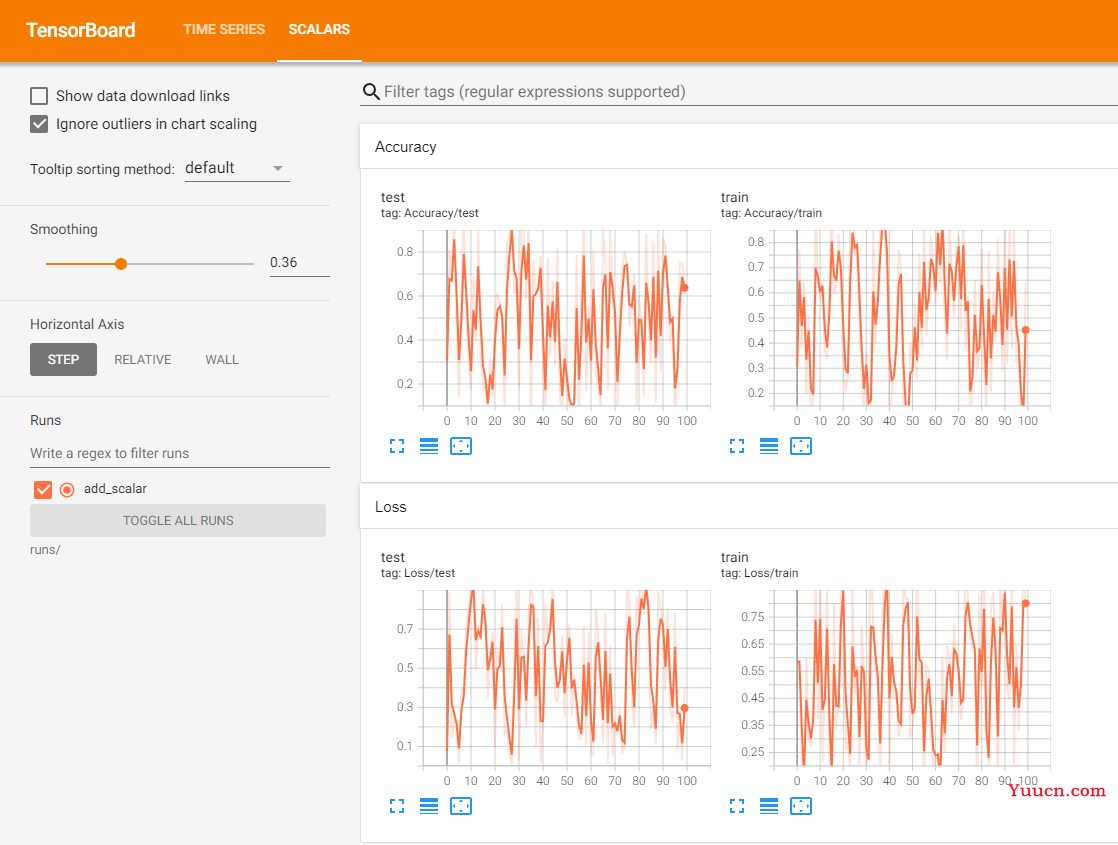Viewport: 1118px width, 845px height.
Task: Fit domain to data on Loss/train chart
Action: coord(801,806)
